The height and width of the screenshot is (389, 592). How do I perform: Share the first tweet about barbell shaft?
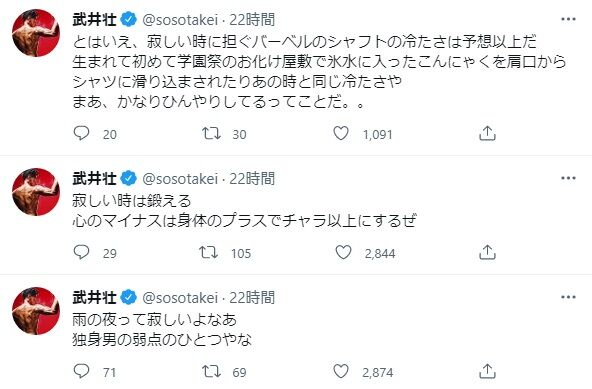pos(487,133)
